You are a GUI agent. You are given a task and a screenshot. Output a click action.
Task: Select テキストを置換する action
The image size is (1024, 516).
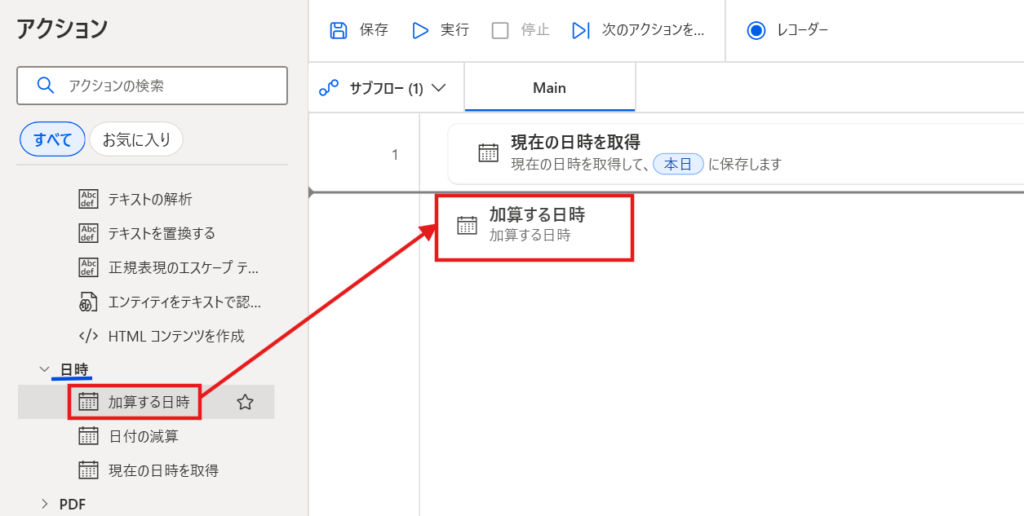(x=161, y=233)
